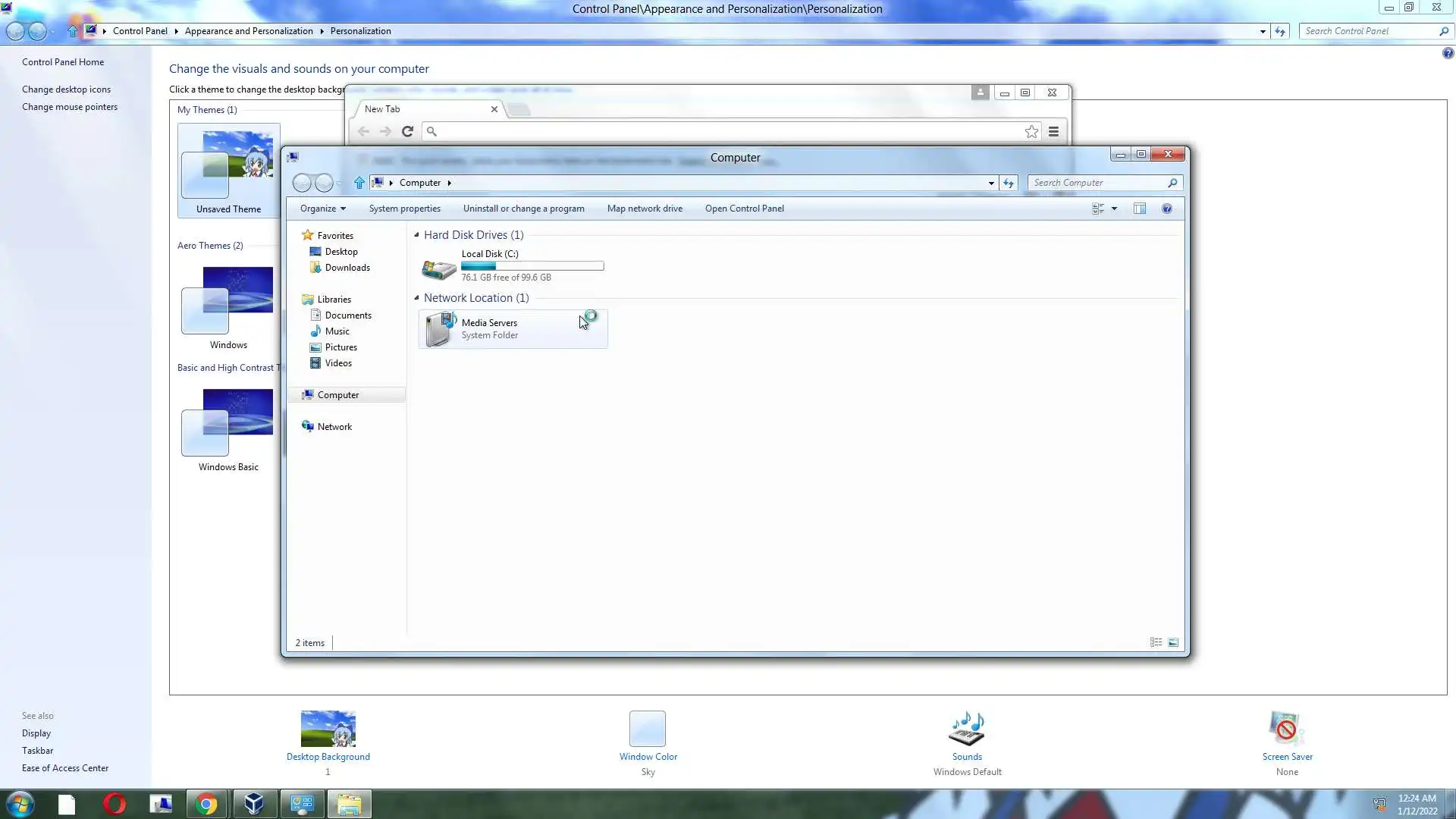Open the Organize dropdown menu
The width and height of the screenshot is (1456, 819).
click(x=322, y=209)
